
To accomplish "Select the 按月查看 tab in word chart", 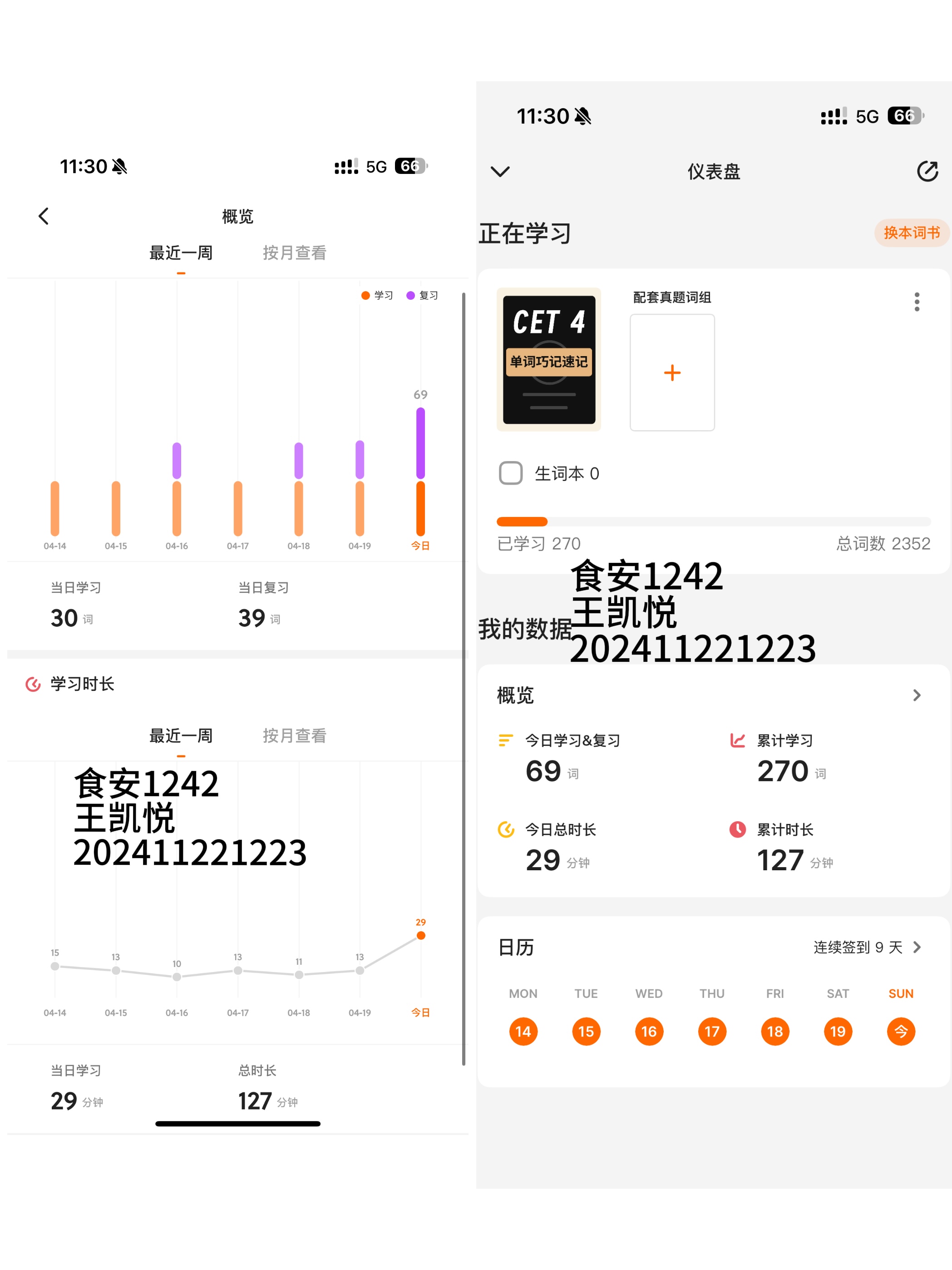I will click(294, 253).
